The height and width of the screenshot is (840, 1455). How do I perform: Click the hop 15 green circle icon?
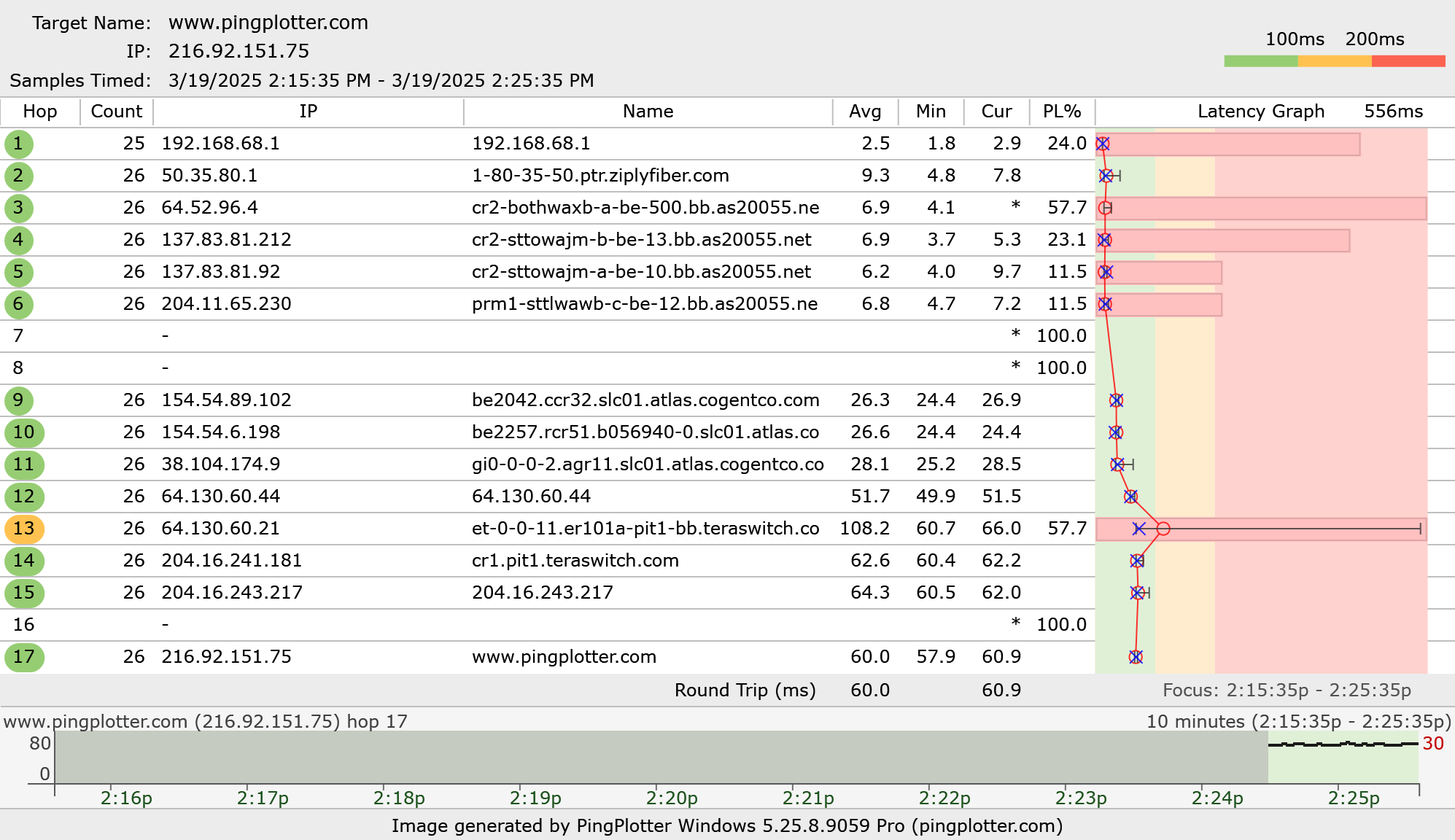tap(24, 593)
